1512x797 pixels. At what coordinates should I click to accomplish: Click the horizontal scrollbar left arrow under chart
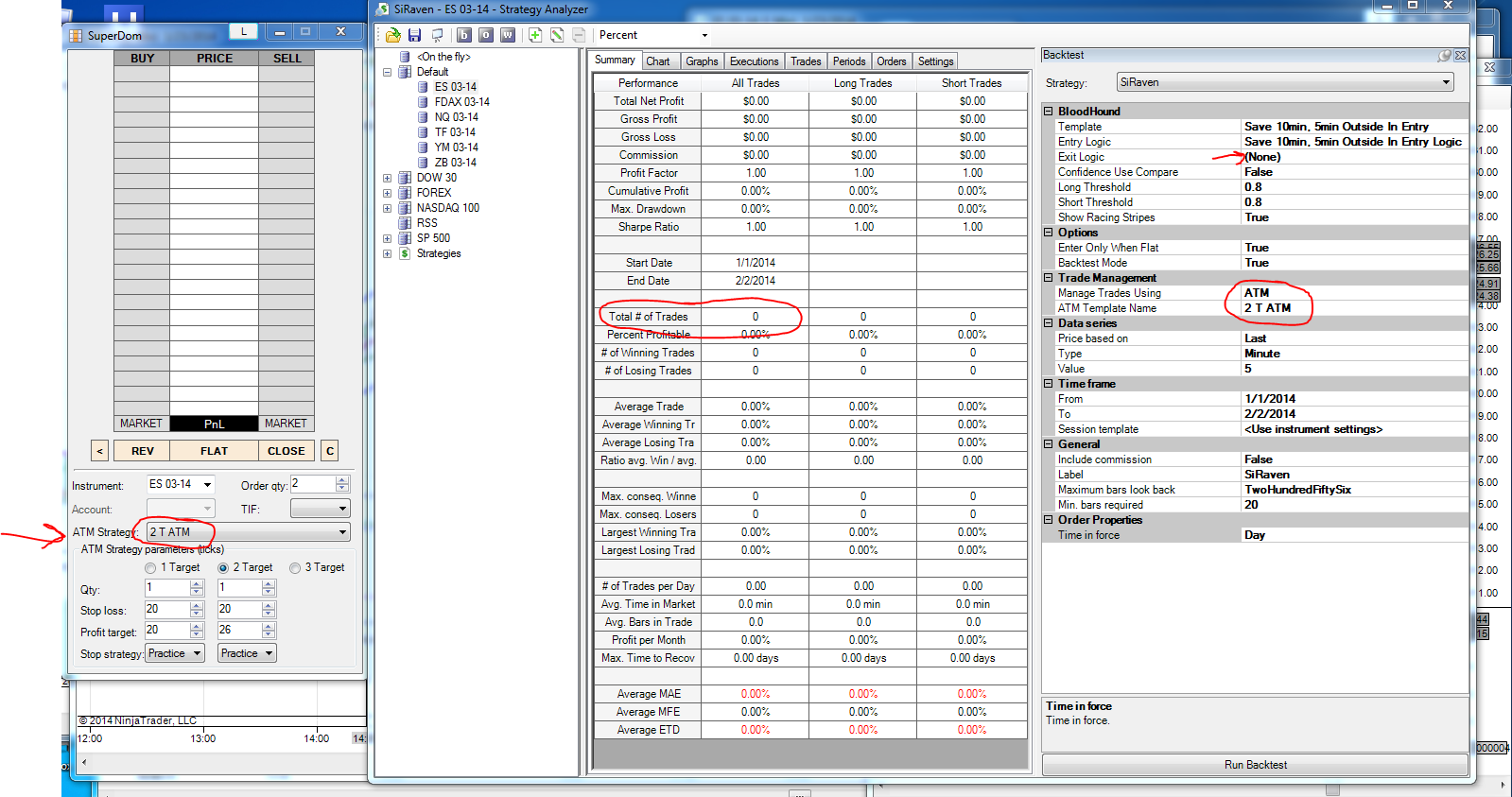tap(84, 761)
